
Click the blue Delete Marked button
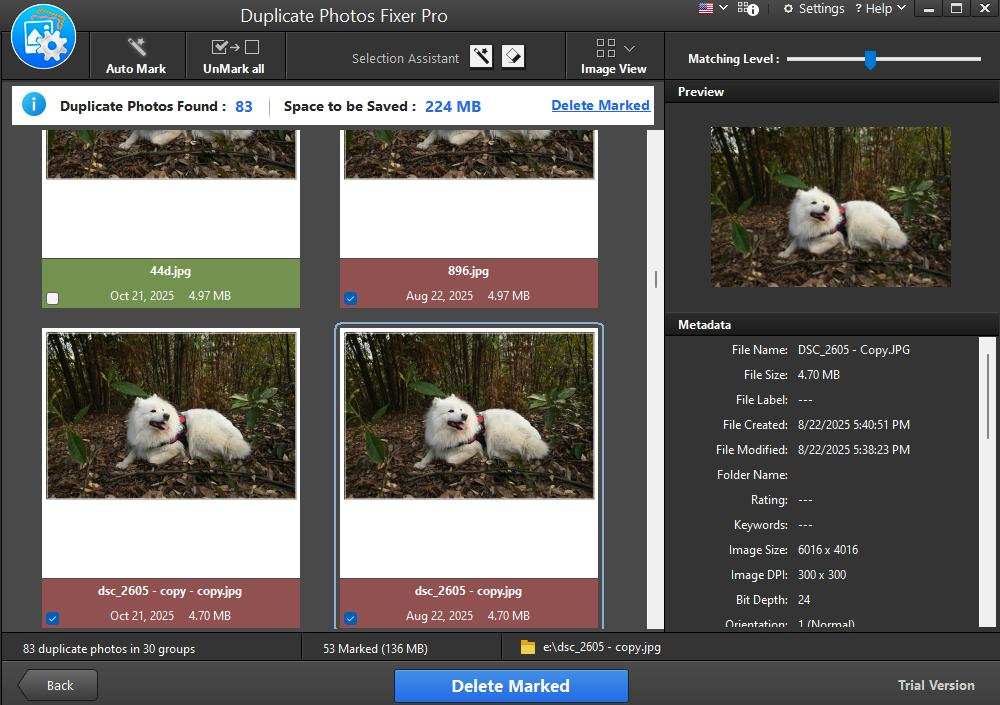(511, 686)
